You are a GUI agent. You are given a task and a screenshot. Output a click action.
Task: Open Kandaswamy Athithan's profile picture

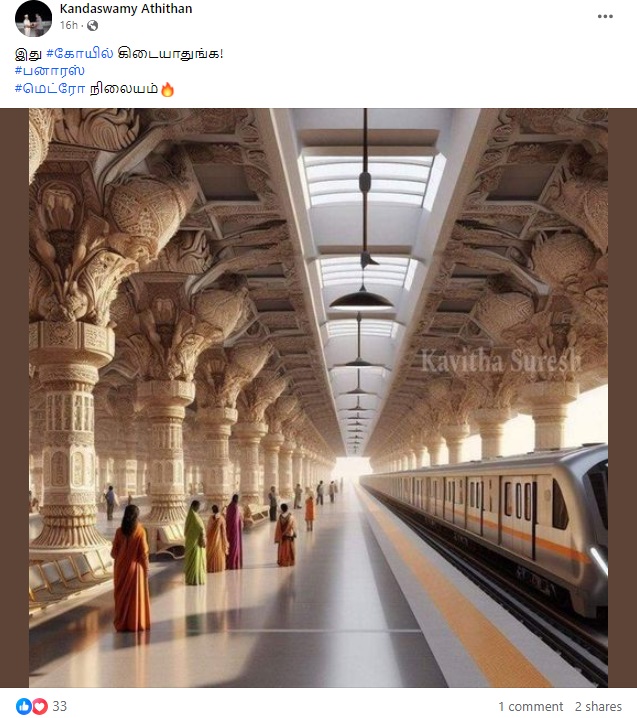coord(33,19)
